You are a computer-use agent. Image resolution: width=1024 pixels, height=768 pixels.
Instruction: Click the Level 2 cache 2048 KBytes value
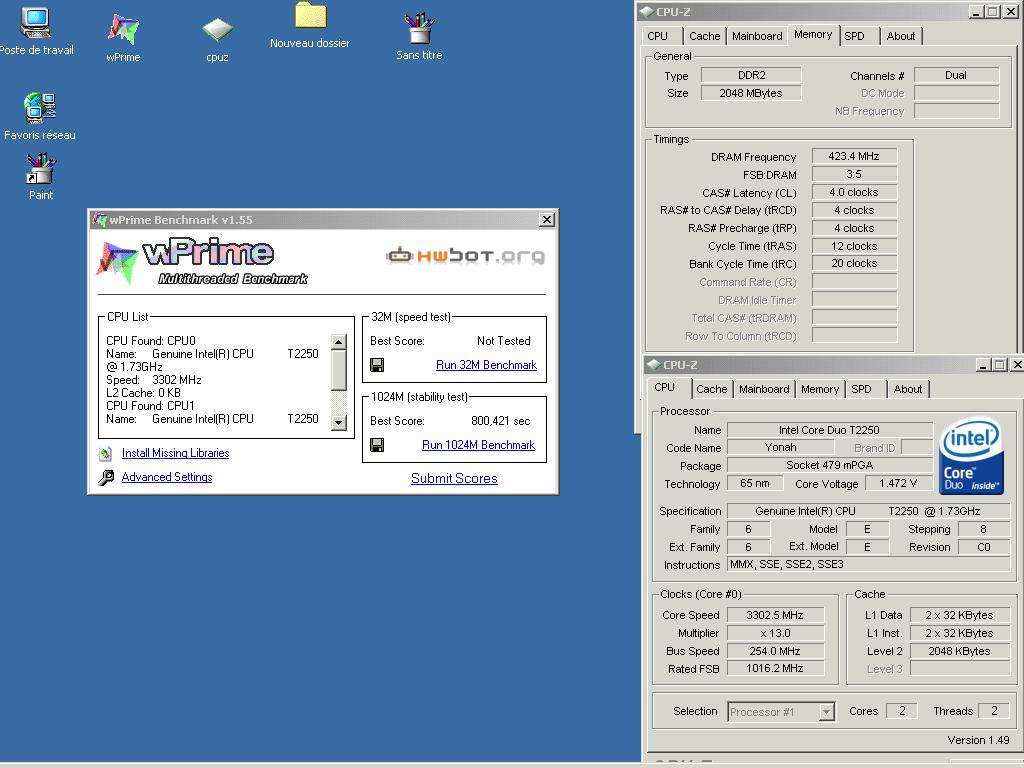(x=959, y=651)
